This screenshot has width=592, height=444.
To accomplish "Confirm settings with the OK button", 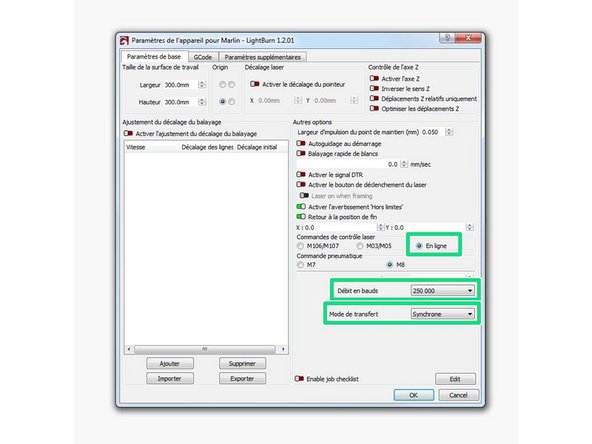I will click(x=414, y=395).
